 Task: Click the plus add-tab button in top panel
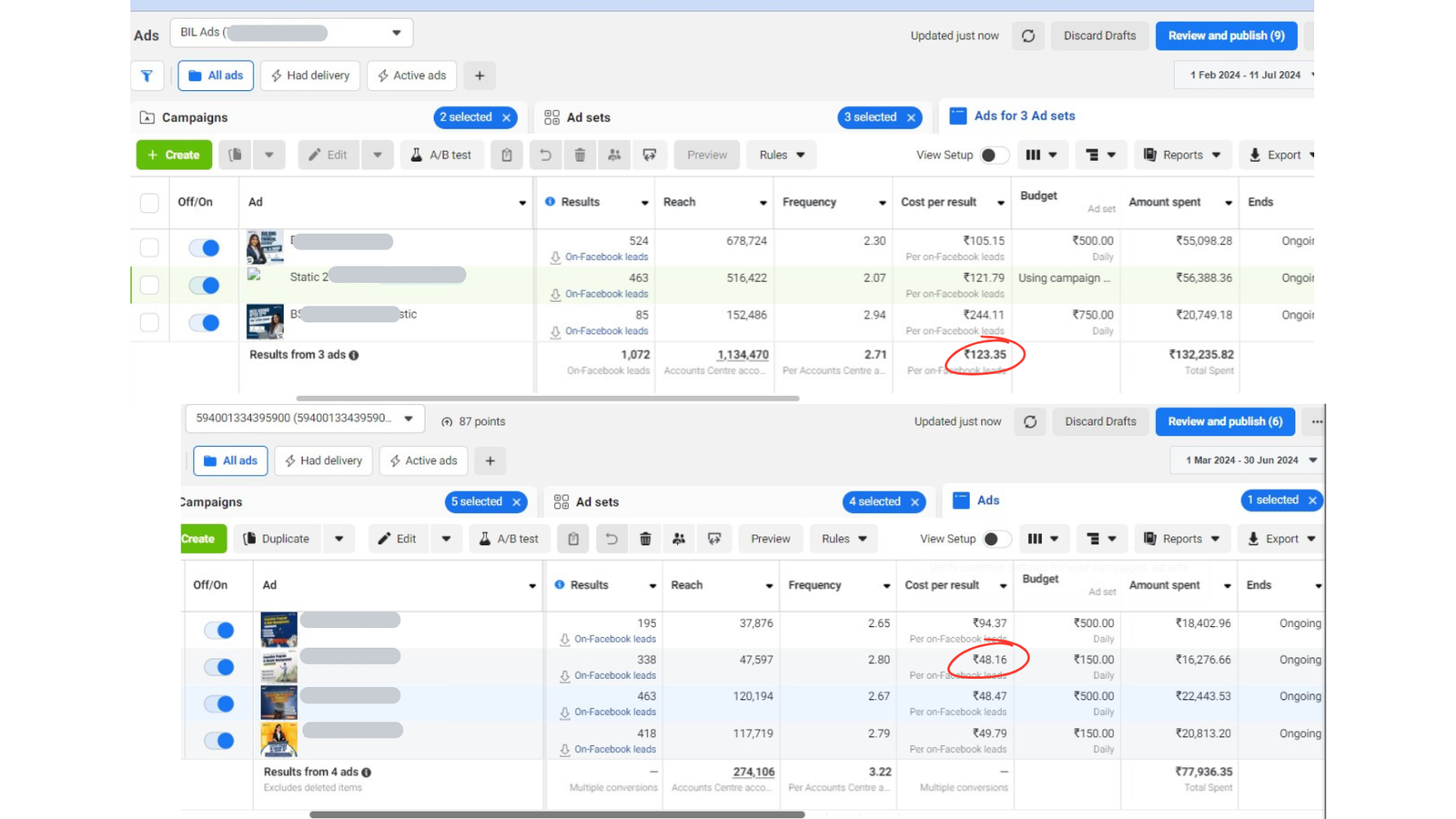point(480,76)
